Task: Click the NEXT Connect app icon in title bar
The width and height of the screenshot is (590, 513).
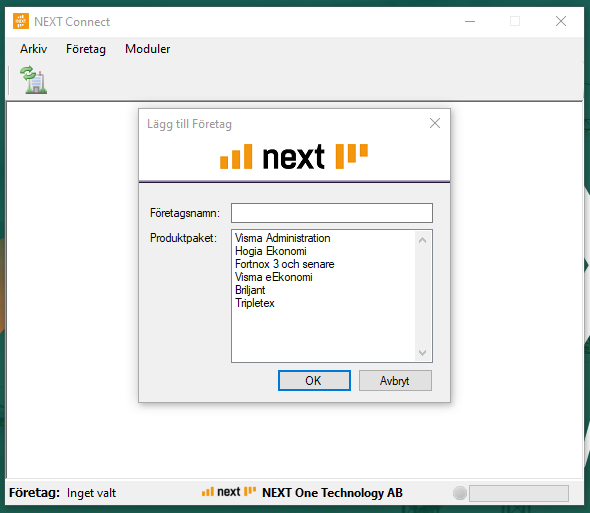Action: 21,21
